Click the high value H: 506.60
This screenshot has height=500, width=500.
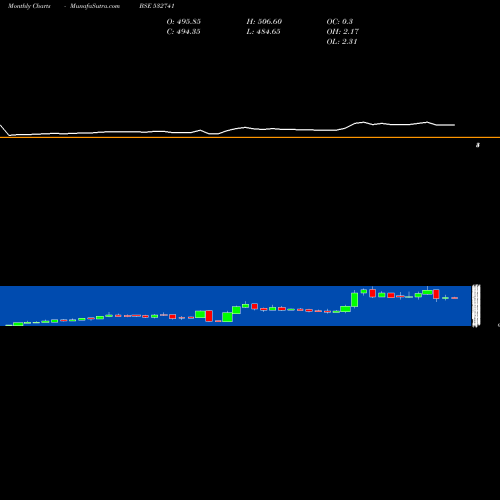click(x=264, y=22)
